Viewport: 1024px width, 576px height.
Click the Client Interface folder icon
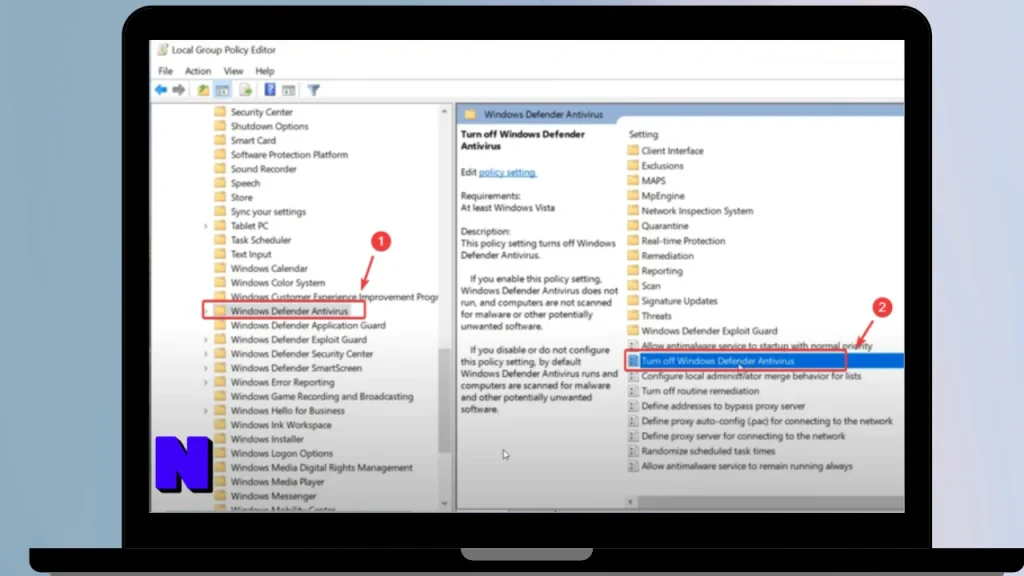(633, 150)
